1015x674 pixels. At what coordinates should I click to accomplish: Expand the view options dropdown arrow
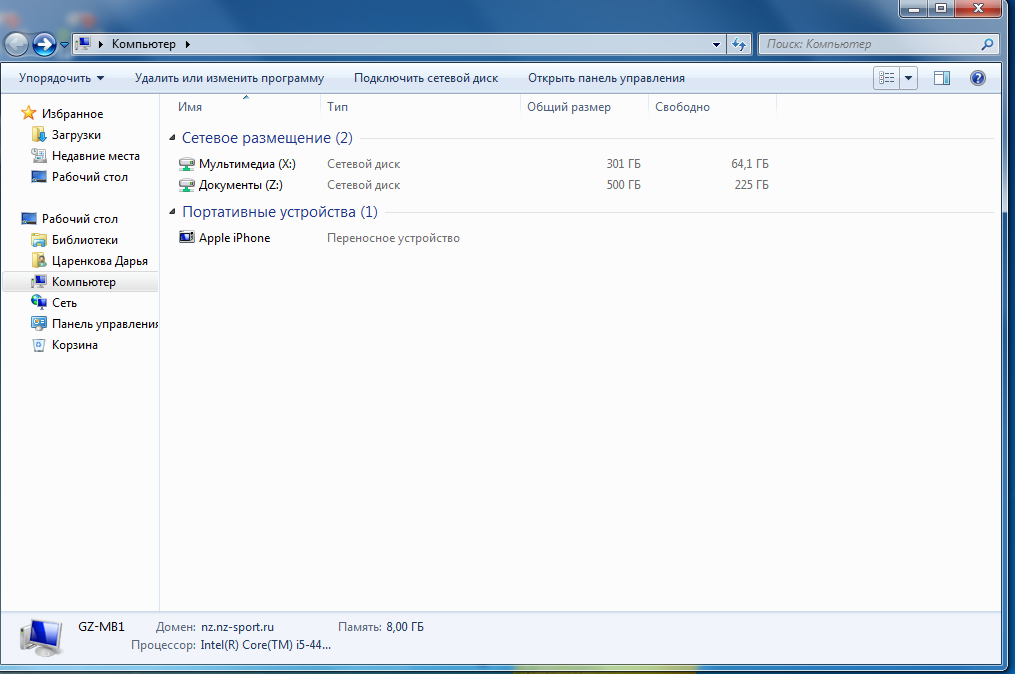(x=909, y=78)
